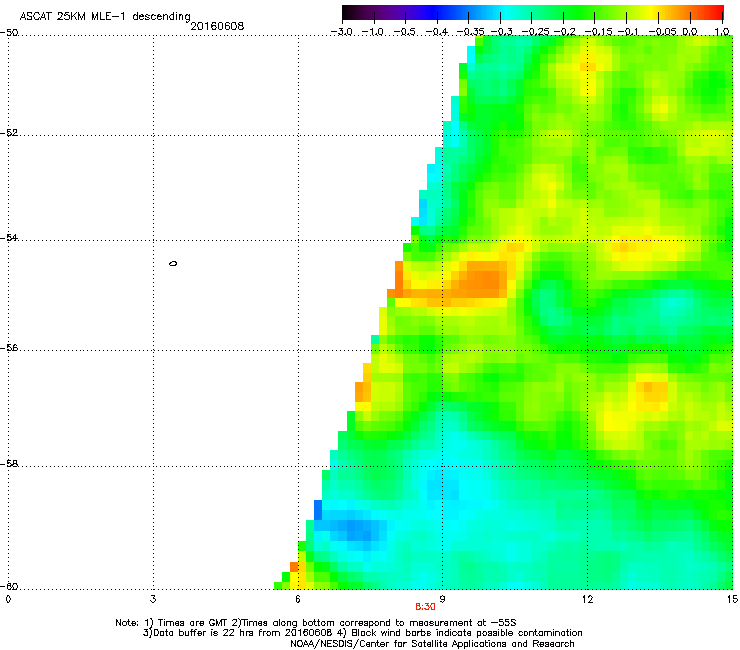
Task: Click the '6' longitude axis label
Action: click(x=298, y=599)
